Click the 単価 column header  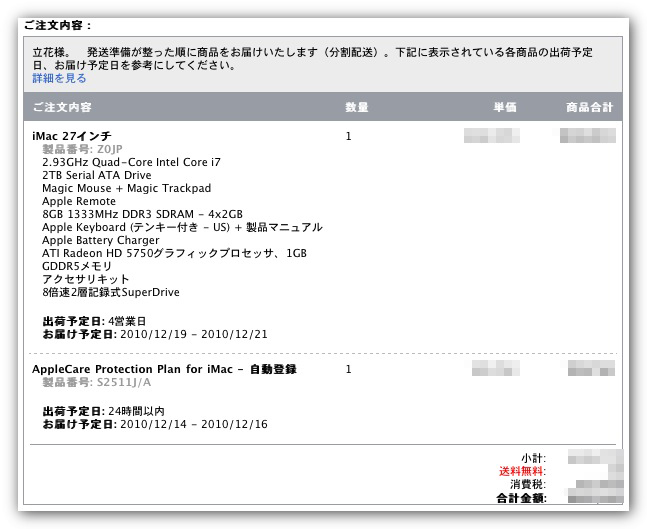504,107
